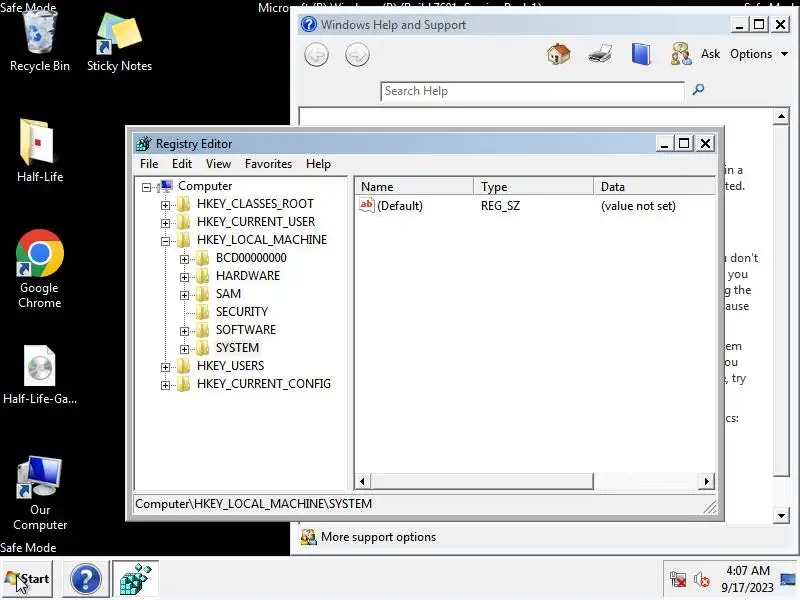The height and width of the screenshot is (600, 800).
Task: Click the (value not set) data cell
Action: [x=638, y=206]
